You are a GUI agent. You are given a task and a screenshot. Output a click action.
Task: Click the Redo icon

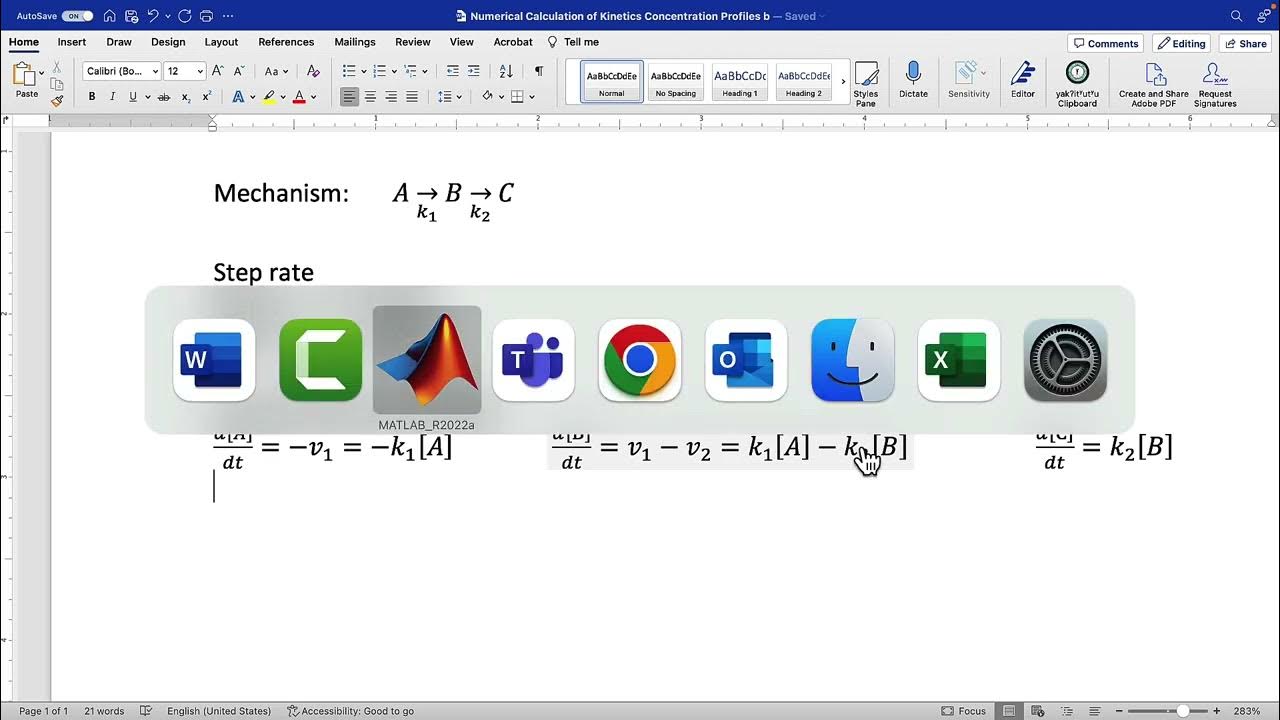pos(185,16)
